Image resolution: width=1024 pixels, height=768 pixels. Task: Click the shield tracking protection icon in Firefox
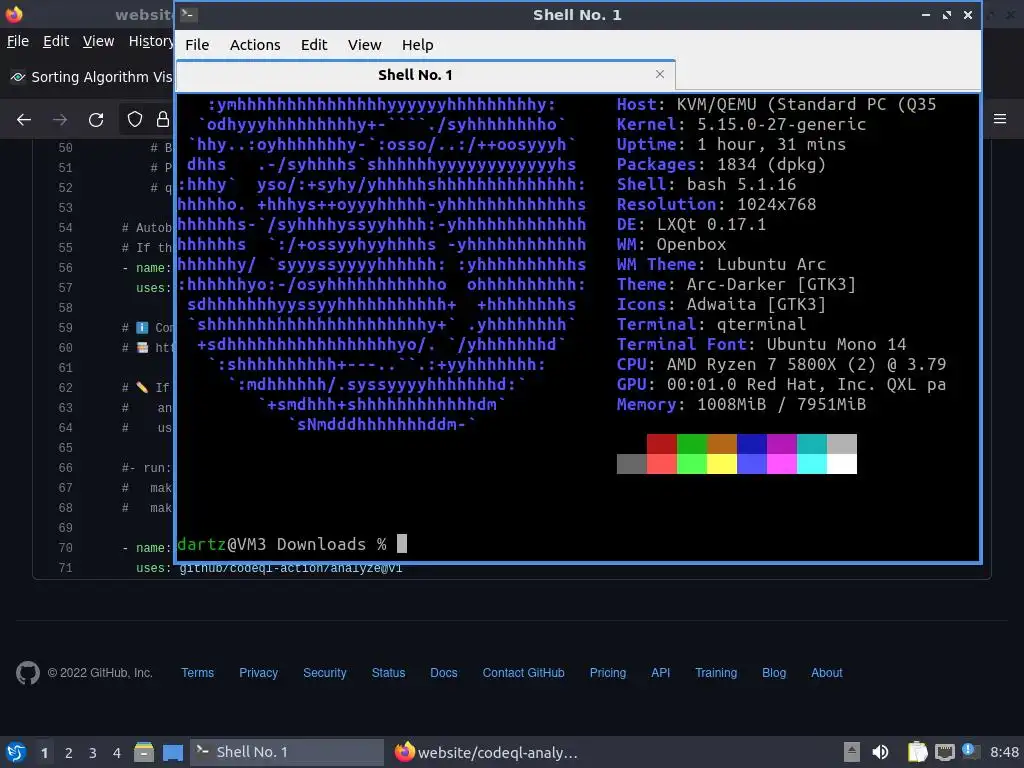tap(135, 119)
